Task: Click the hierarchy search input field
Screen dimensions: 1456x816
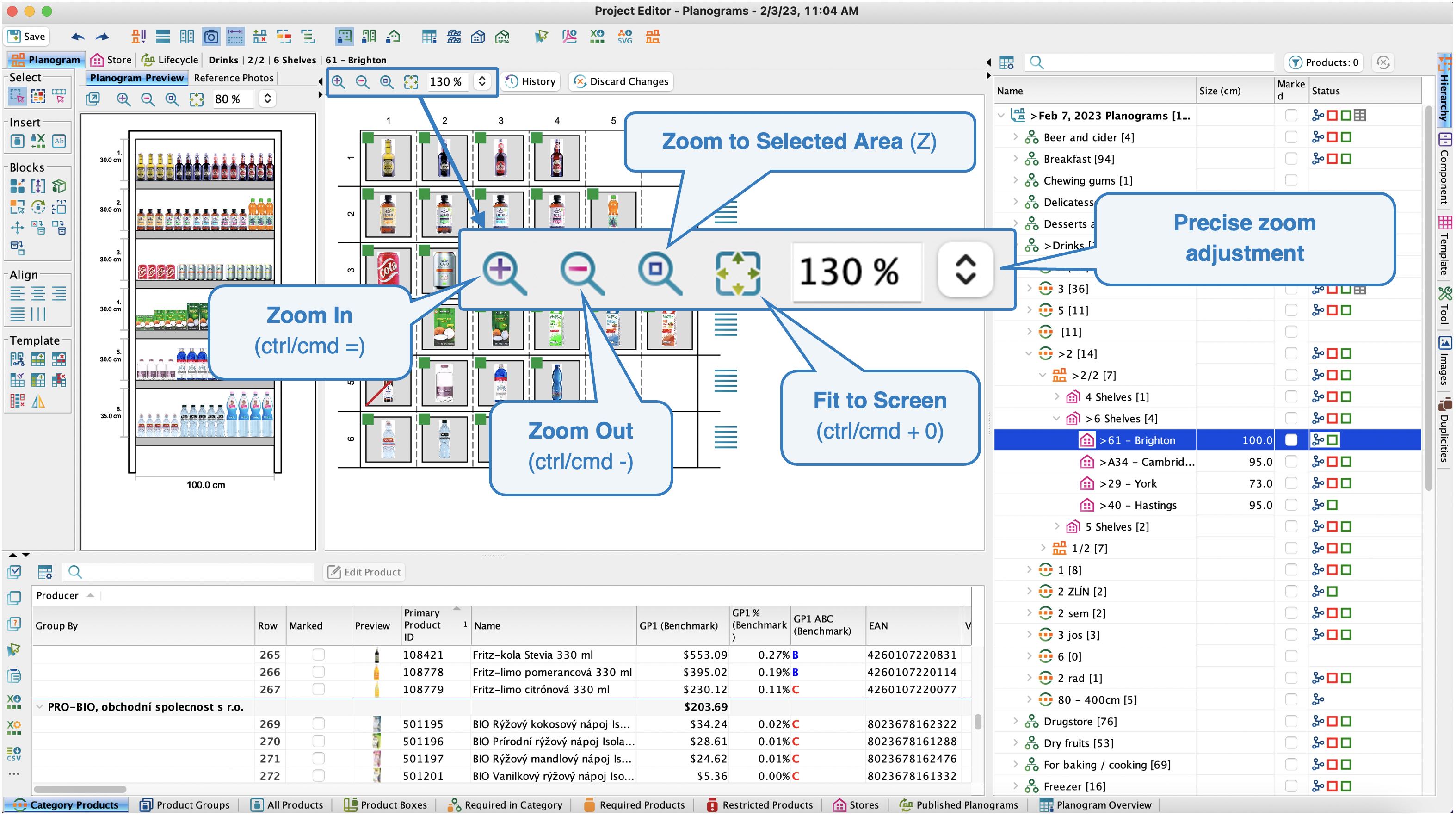Action: pos(1150,62)
